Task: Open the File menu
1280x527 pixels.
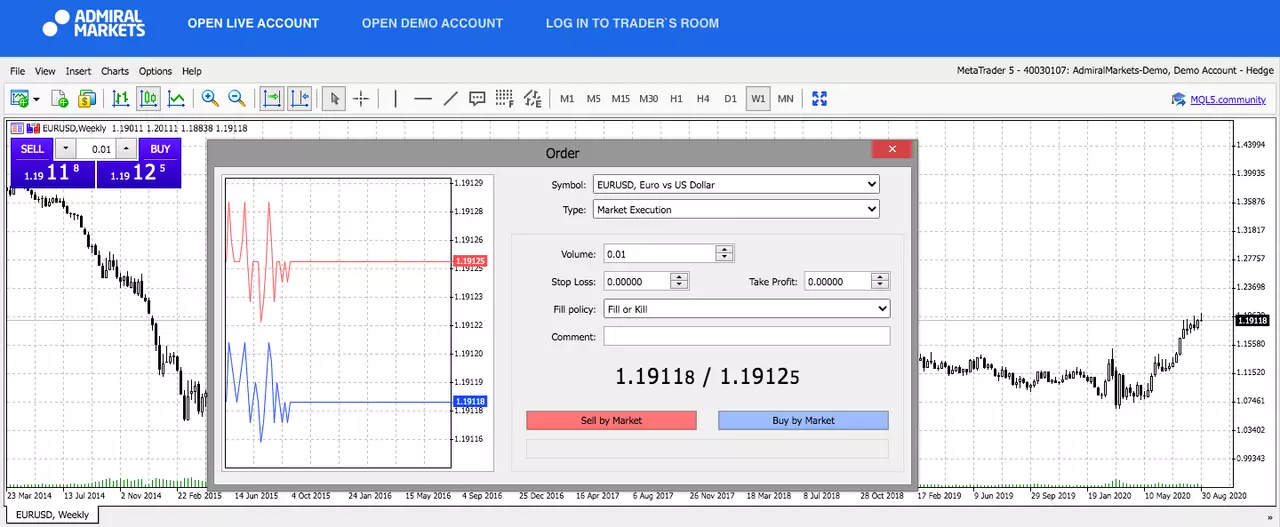Action: (18, 71)
